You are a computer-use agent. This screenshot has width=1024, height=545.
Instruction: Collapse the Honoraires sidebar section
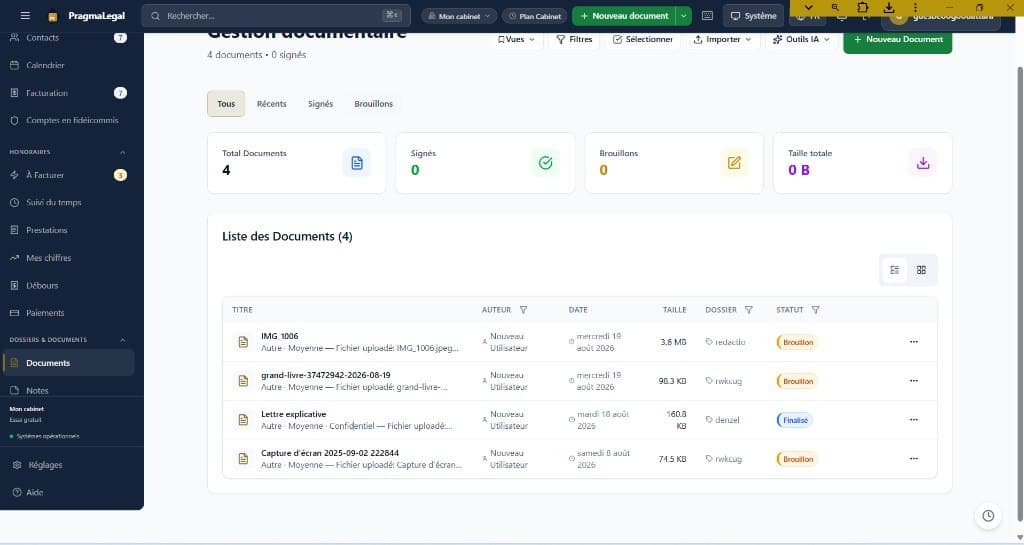point(122,152)
